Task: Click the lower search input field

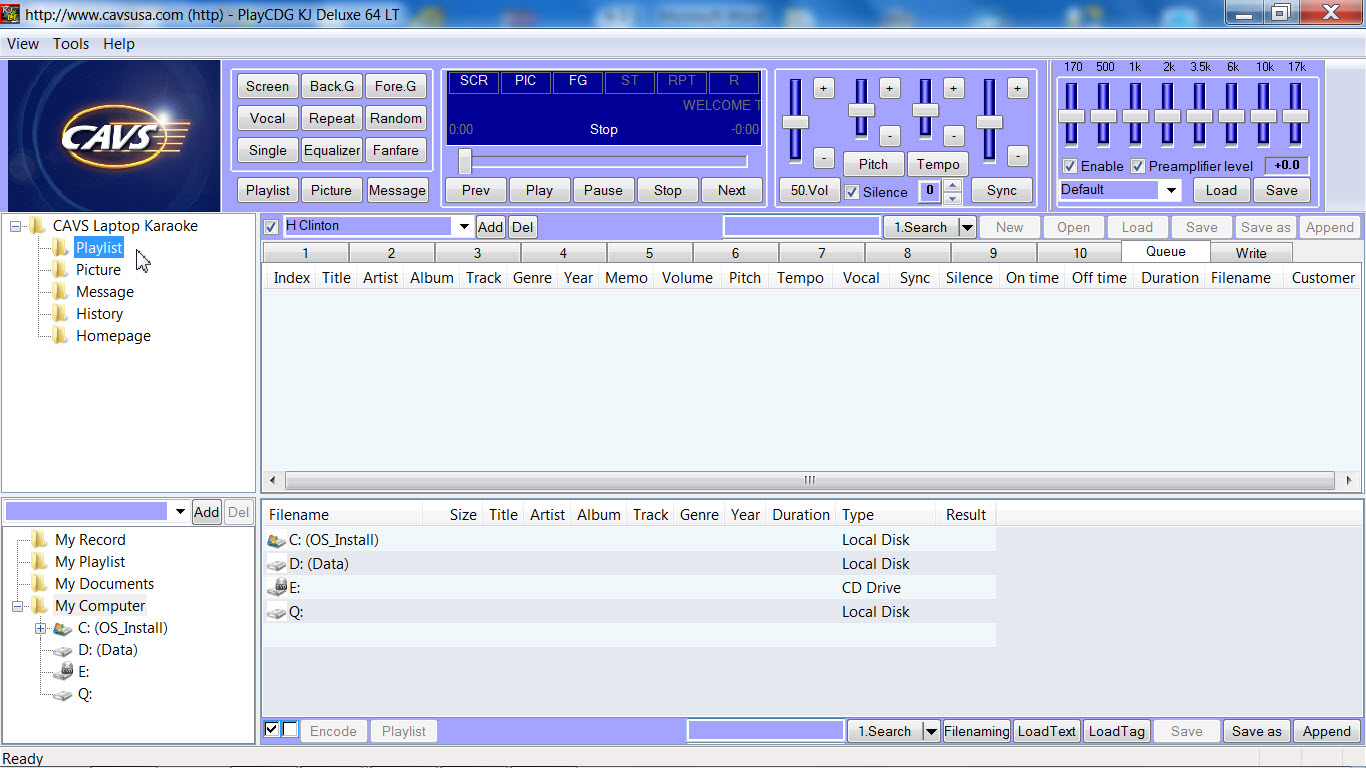Action: click(x=766, y=731)
